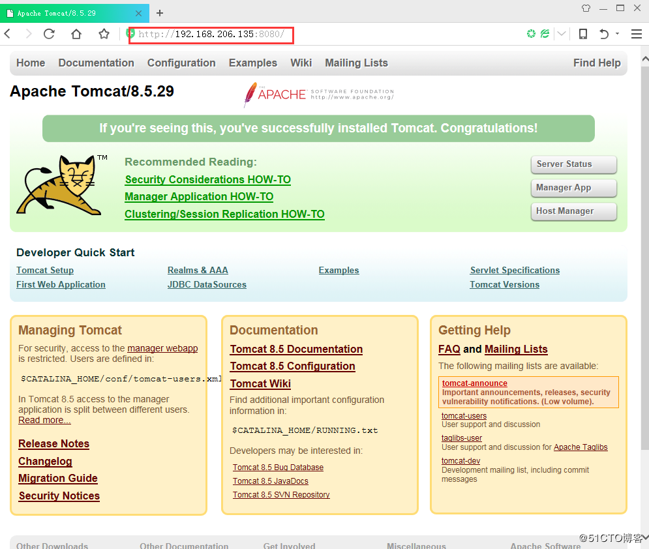Go back with the browser back arrow
The width and height of the screenshot is (649, 549).
[x=7, y=34]
